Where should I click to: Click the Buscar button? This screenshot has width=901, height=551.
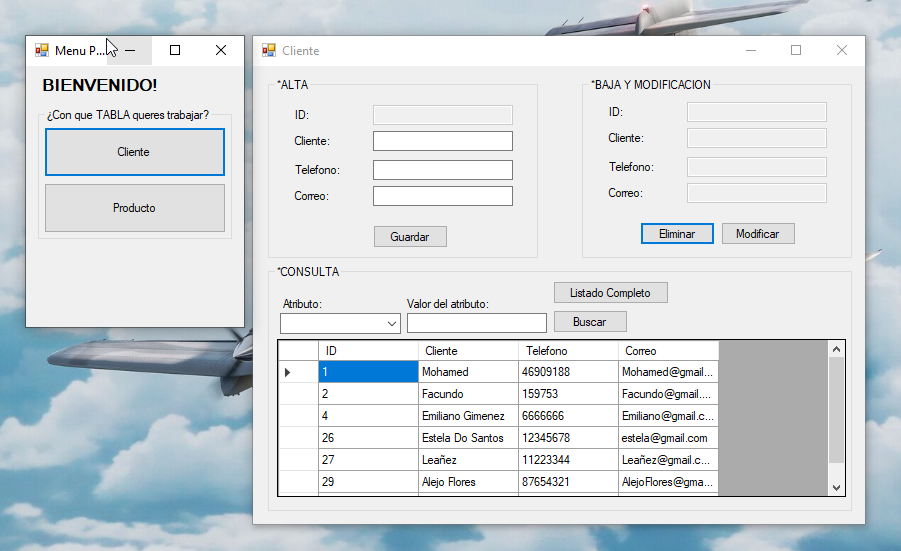590,322
